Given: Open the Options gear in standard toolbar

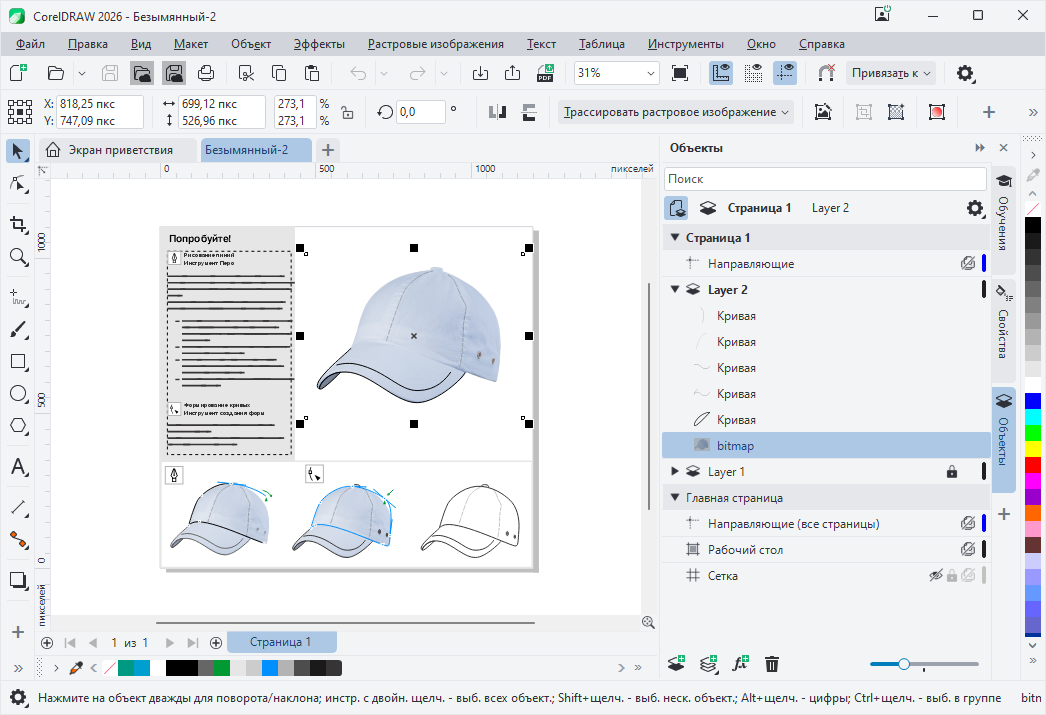Looking at the screenshot, I should coord(965,73).
